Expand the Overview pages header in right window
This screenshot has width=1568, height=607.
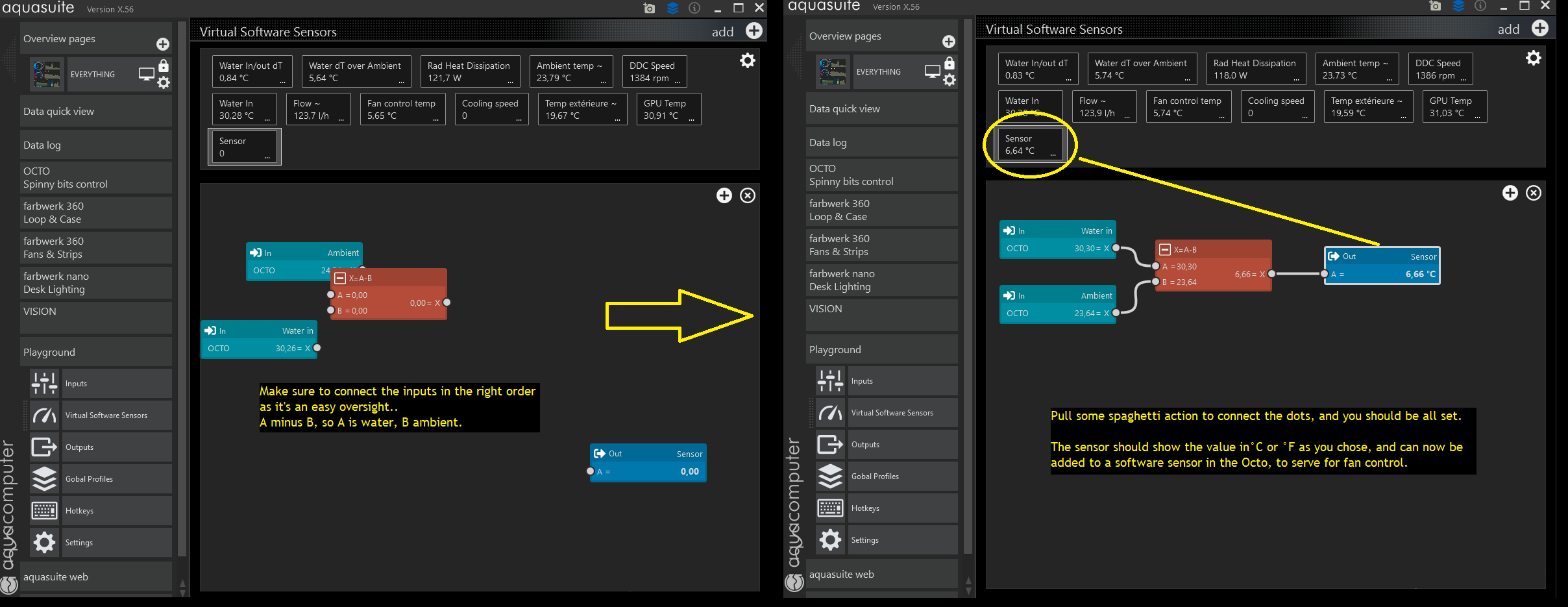[x=882, y=36]
